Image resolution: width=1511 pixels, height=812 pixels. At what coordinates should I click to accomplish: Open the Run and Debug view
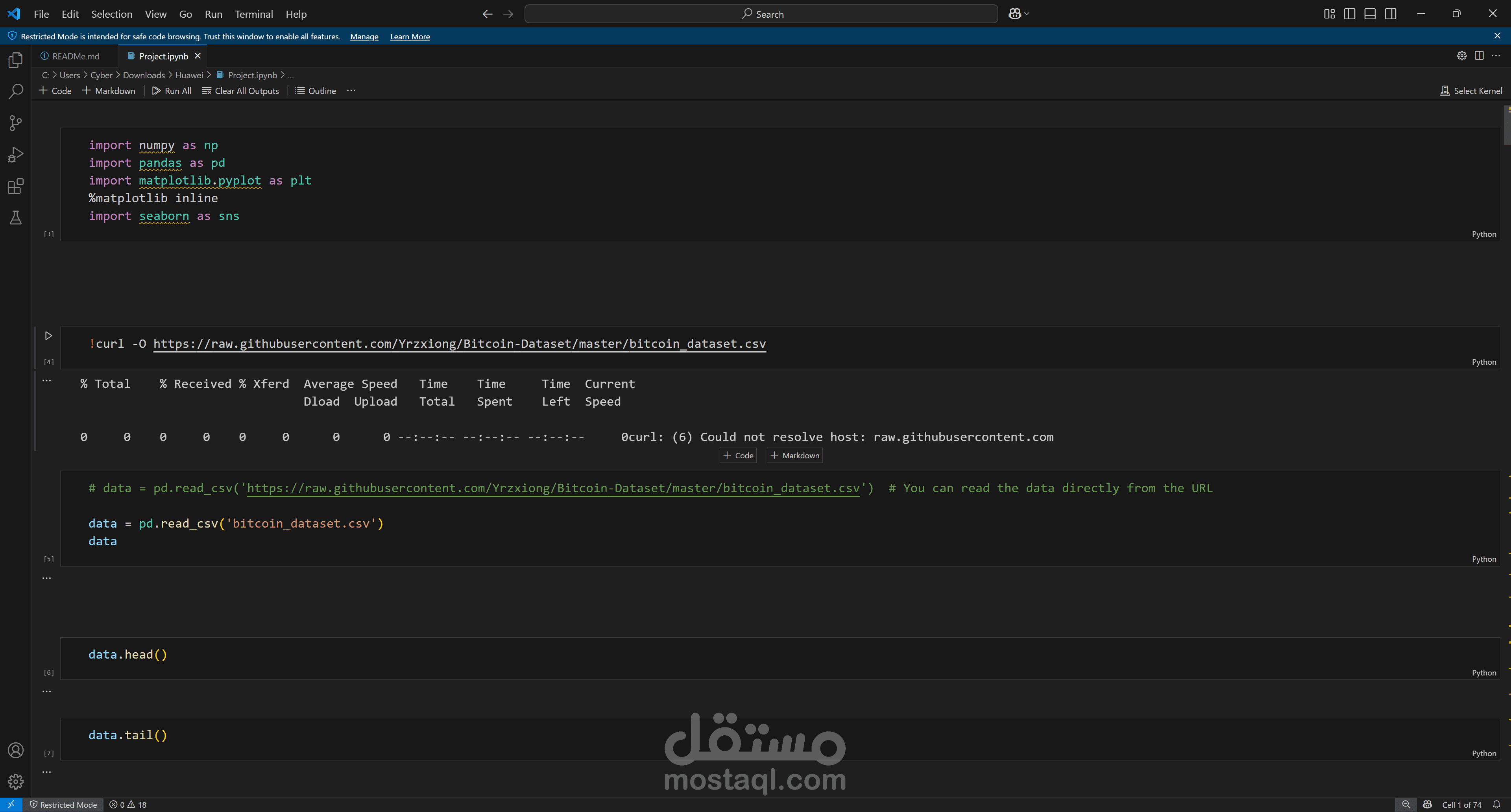(x=16, y=155)
